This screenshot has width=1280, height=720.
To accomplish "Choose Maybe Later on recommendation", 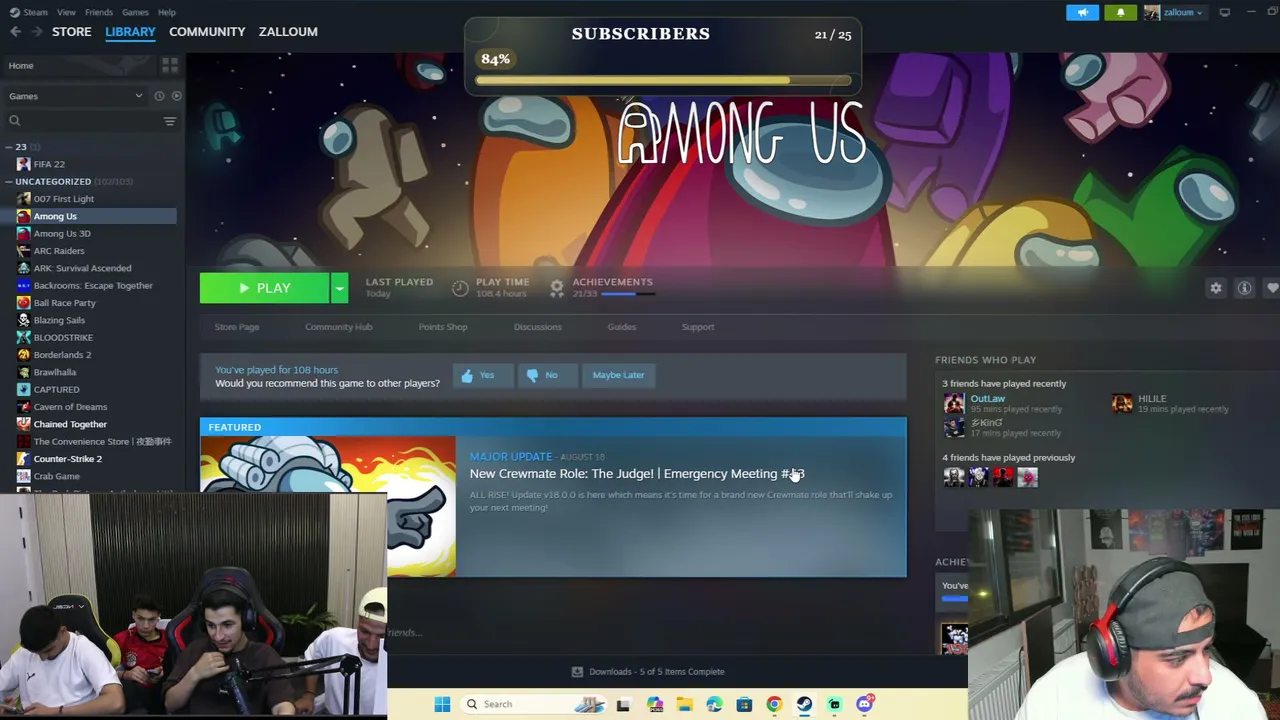I will (618, 375).
